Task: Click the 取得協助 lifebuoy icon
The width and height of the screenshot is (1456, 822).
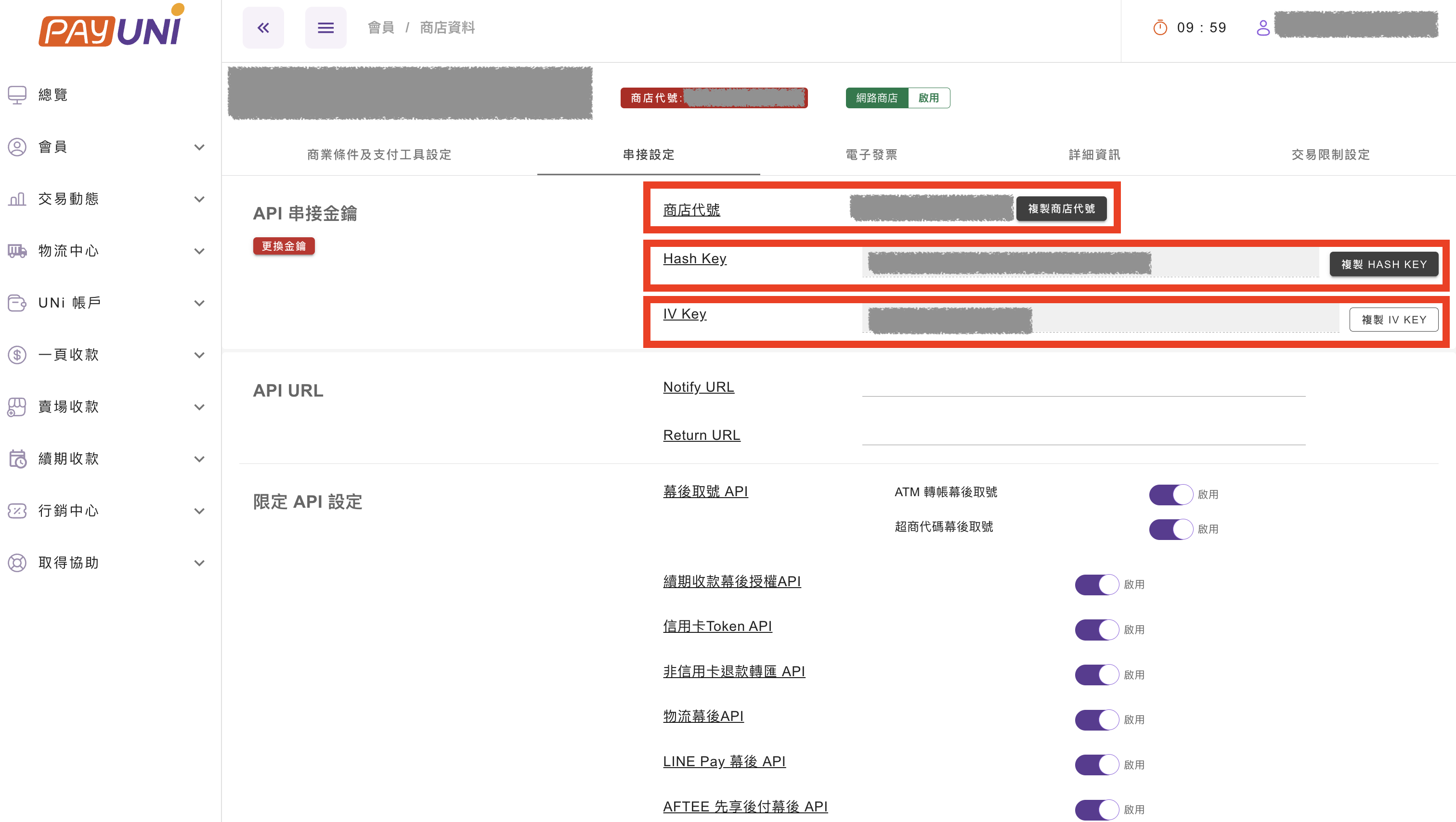Action: [x=17, y=563]
